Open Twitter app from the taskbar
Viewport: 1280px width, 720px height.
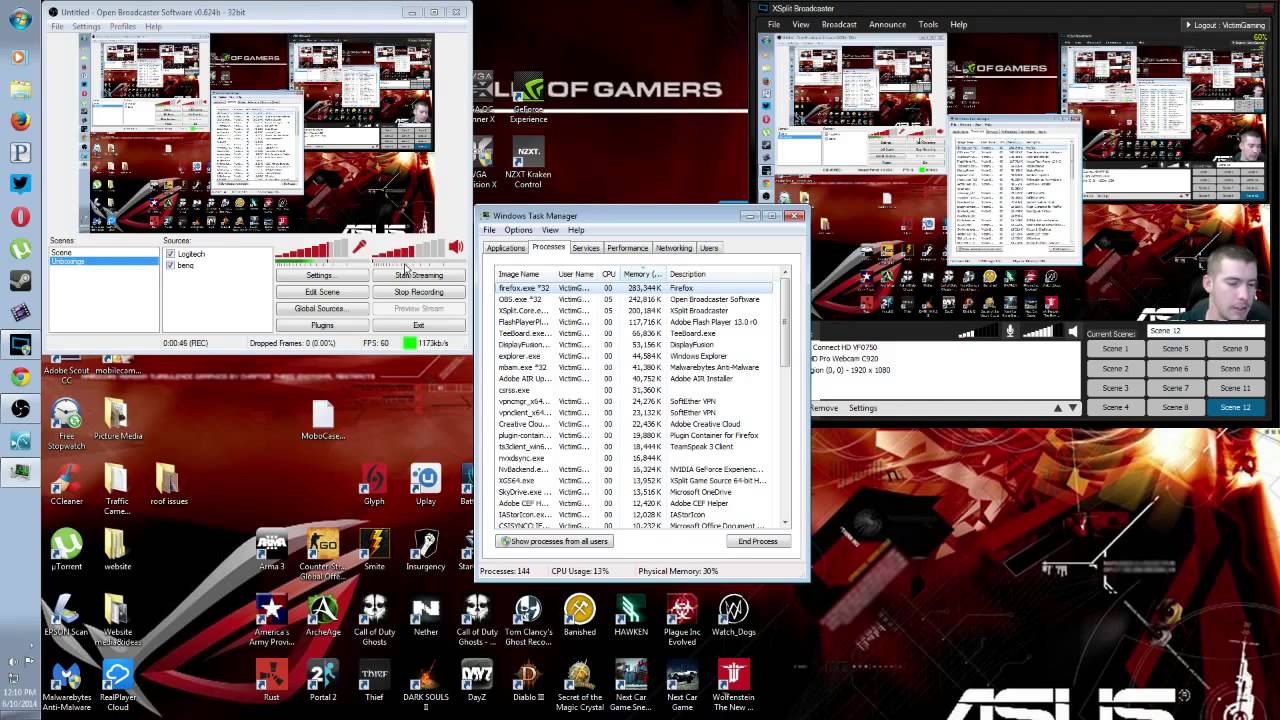click(x=20, y=184)
